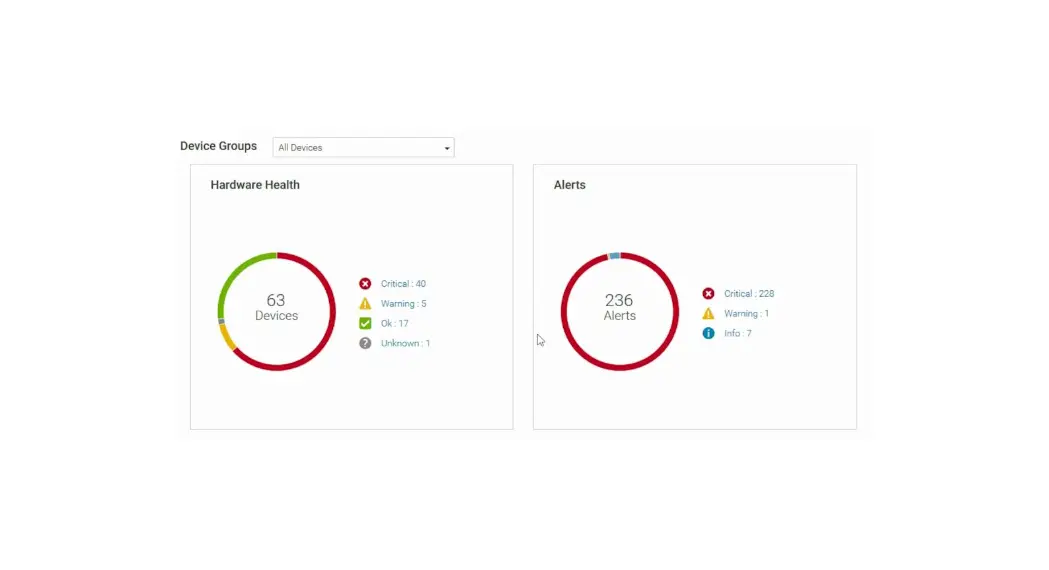The width and height of the screenshot is (1049, 570).
Task: Click the Alerts panel heading
Action: 569,185
